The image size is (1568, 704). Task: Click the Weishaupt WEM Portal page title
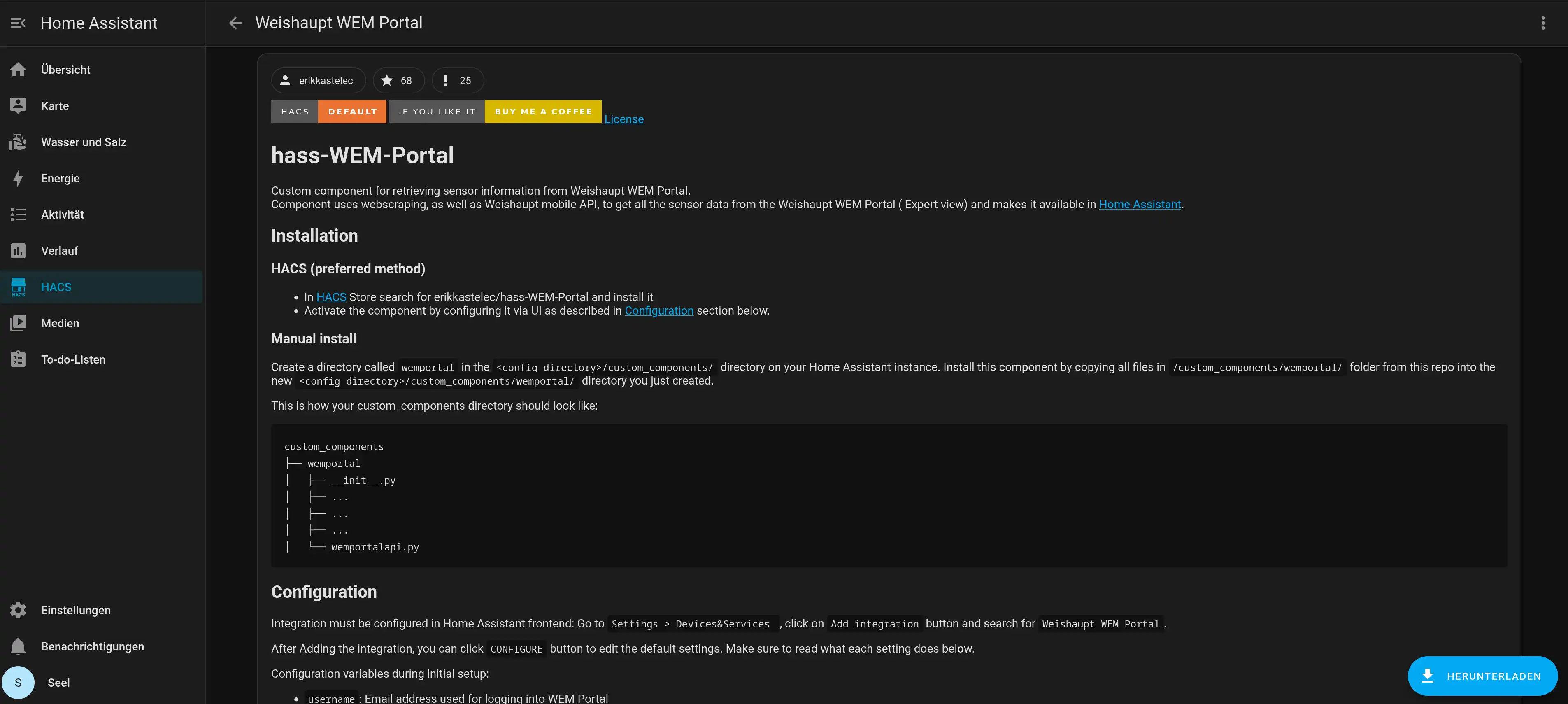(x=338, y=23)
